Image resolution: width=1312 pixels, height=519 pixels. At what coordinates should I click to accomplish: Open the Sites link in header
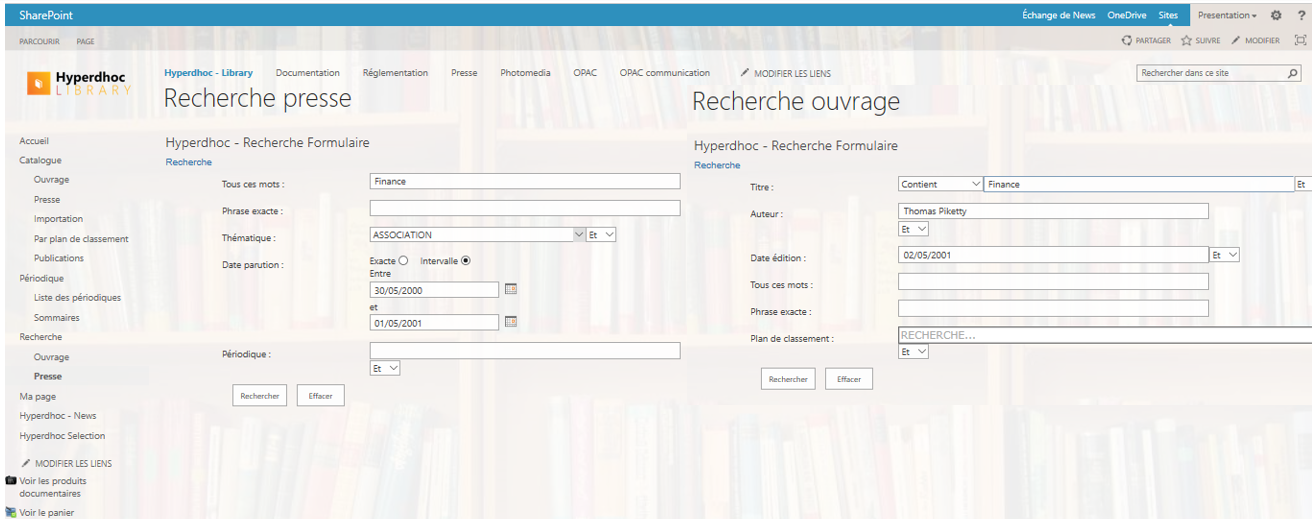(1168, 15)
